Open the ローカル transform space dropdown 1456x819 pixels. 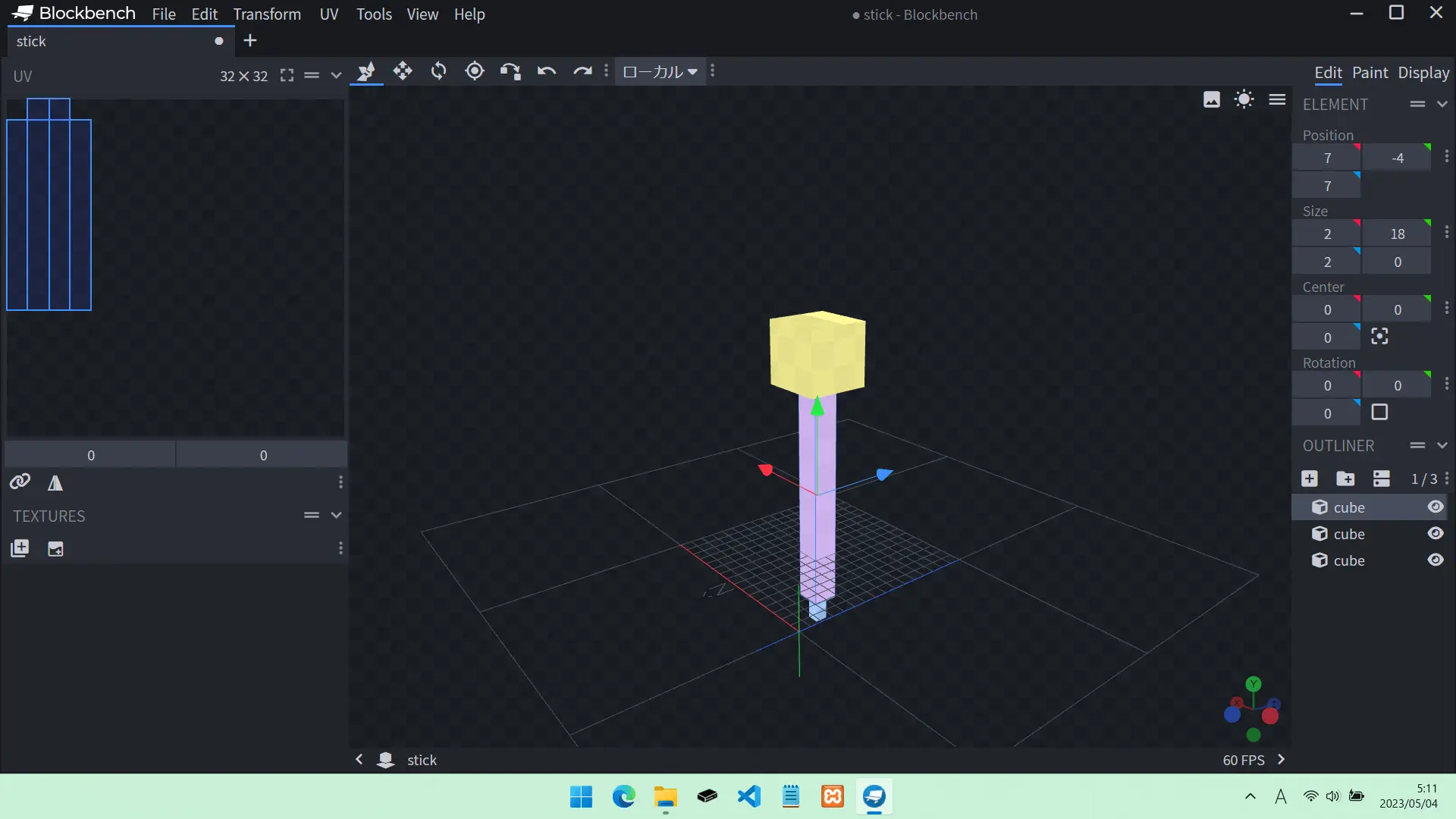(660, 71)
